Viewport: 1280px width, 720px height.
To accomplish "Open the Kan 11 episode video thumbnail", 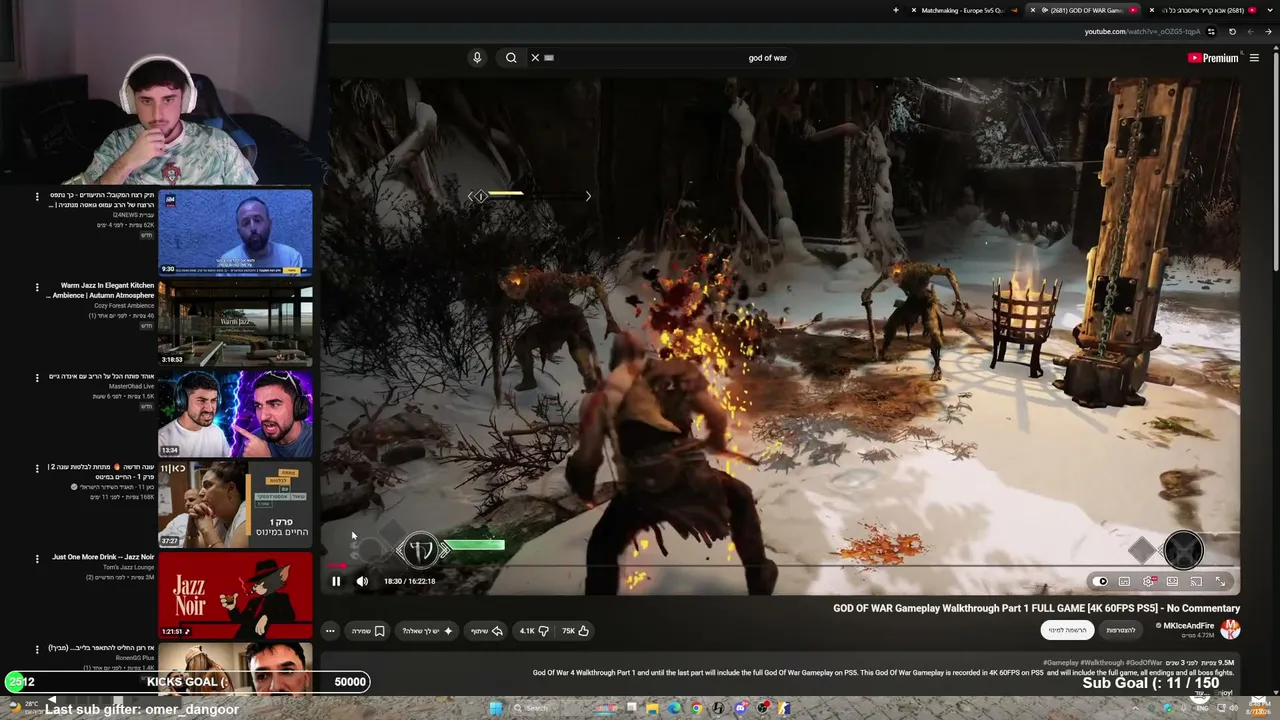I will [x=235, y=504].
